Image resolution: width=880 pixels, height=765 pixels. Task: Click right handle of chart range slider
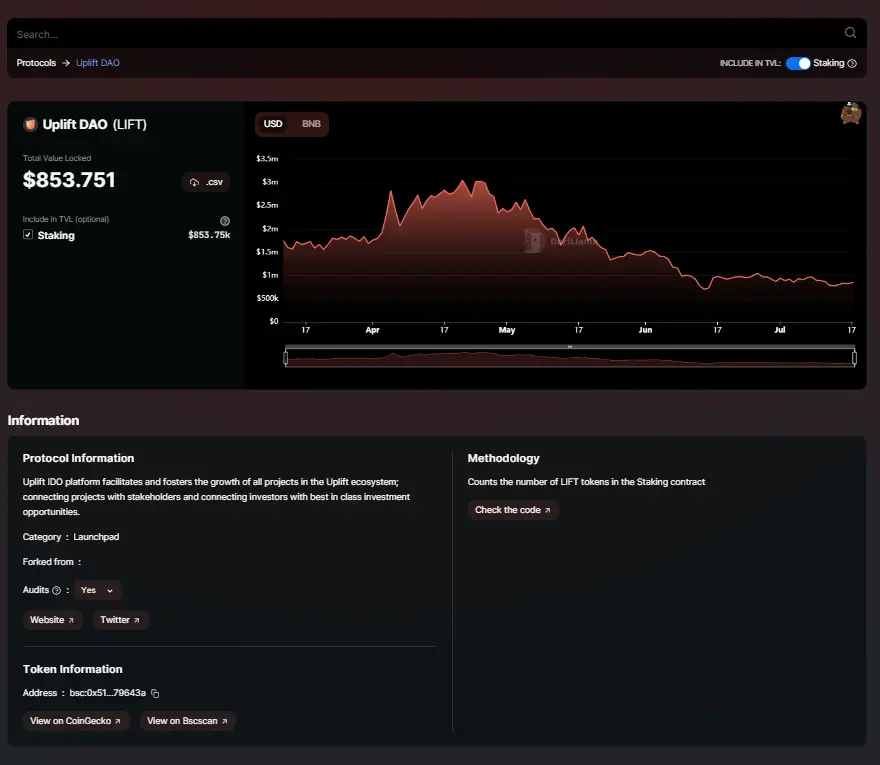point(854,358)
